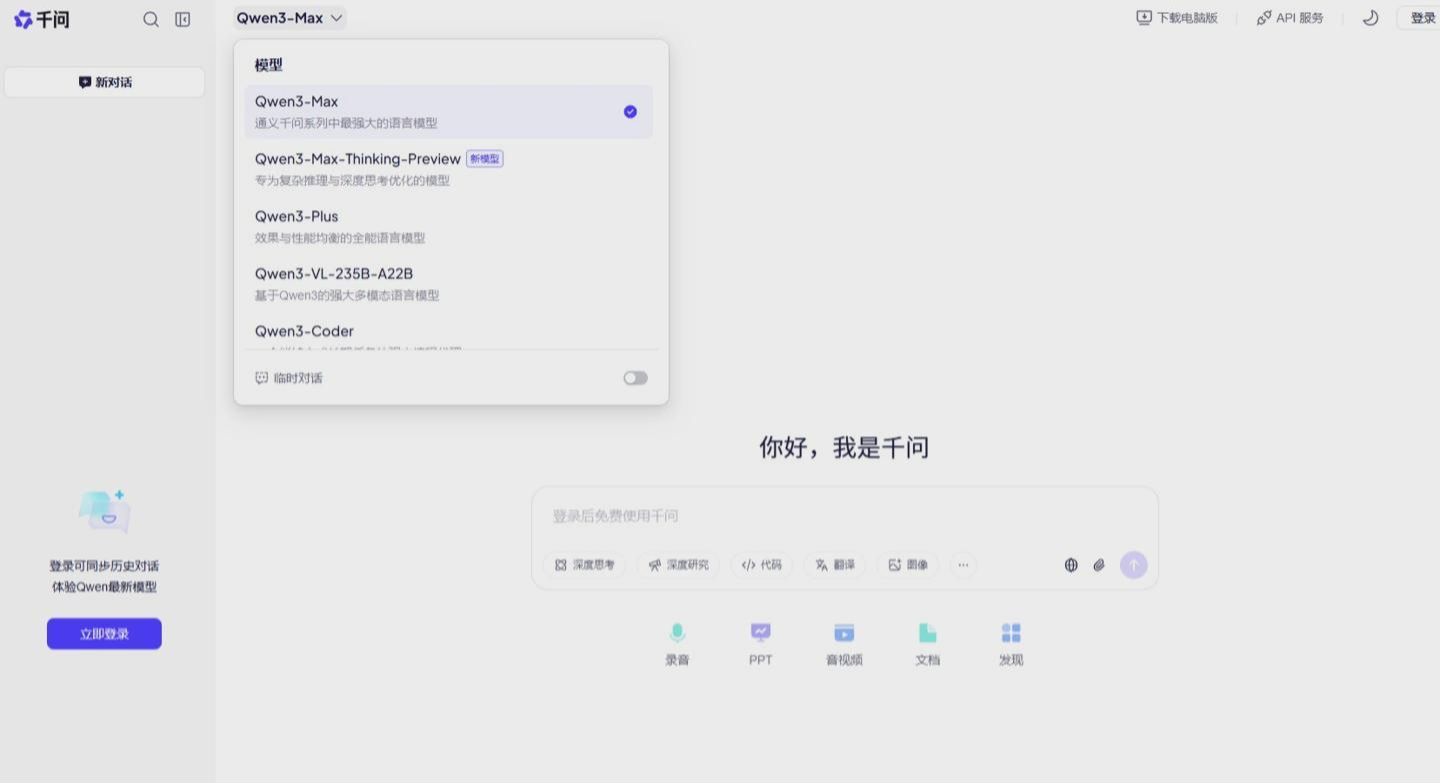Select the Qwen3-Plus model
This screenshot has width=1440, height=783.
tap(296, 216)
